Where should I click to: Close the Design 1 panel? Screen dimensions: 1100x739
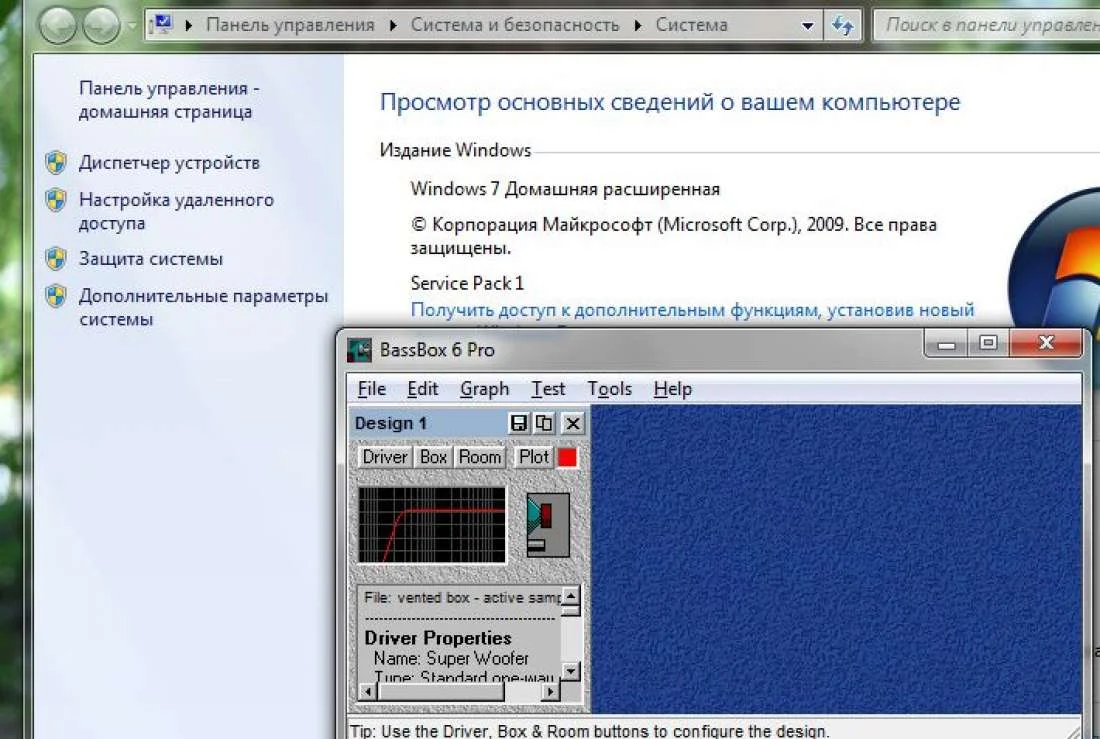(x=572, y=423)
